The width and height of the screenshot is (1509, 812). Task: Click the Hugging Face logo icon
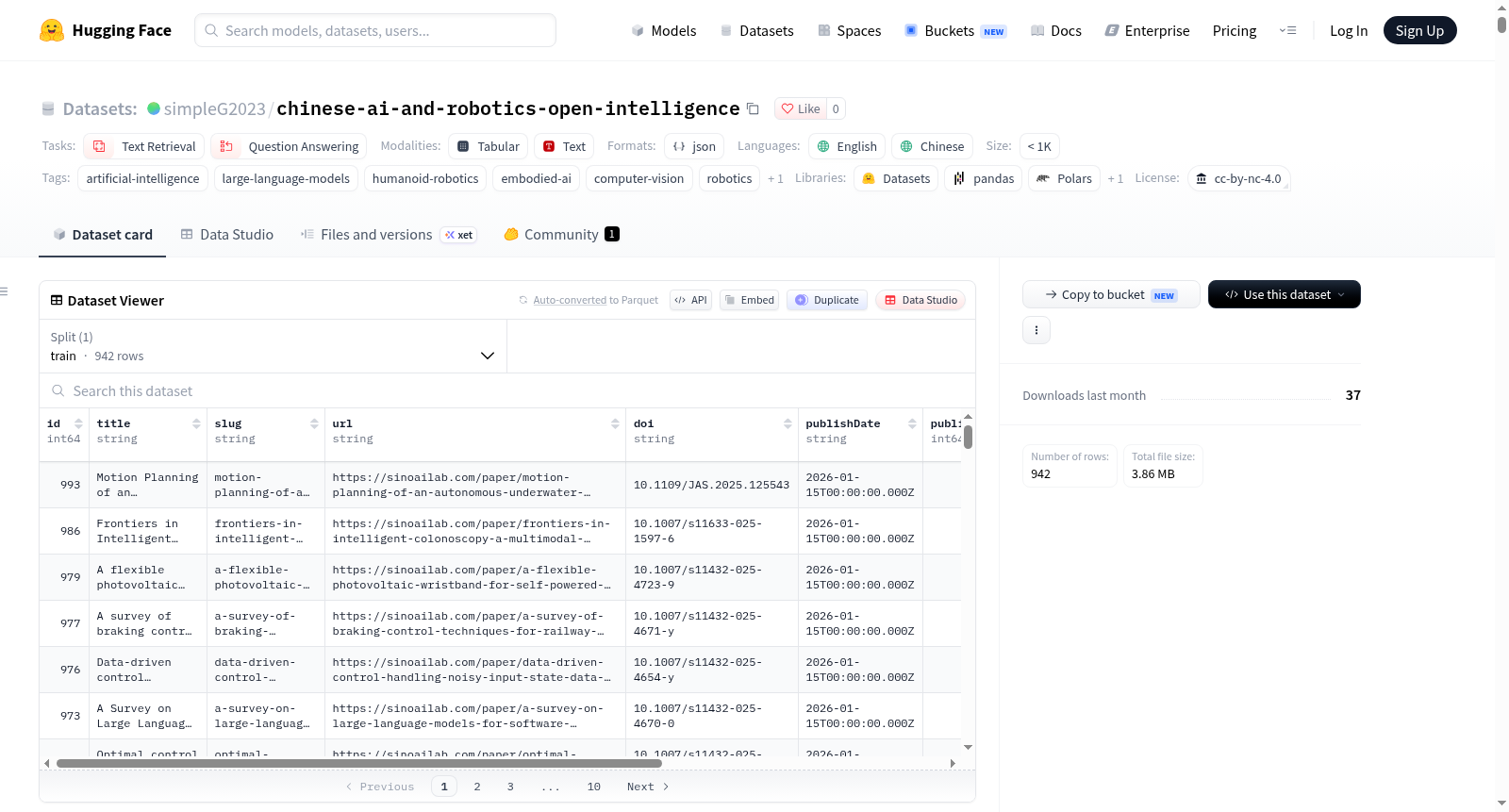pos(52,30)
